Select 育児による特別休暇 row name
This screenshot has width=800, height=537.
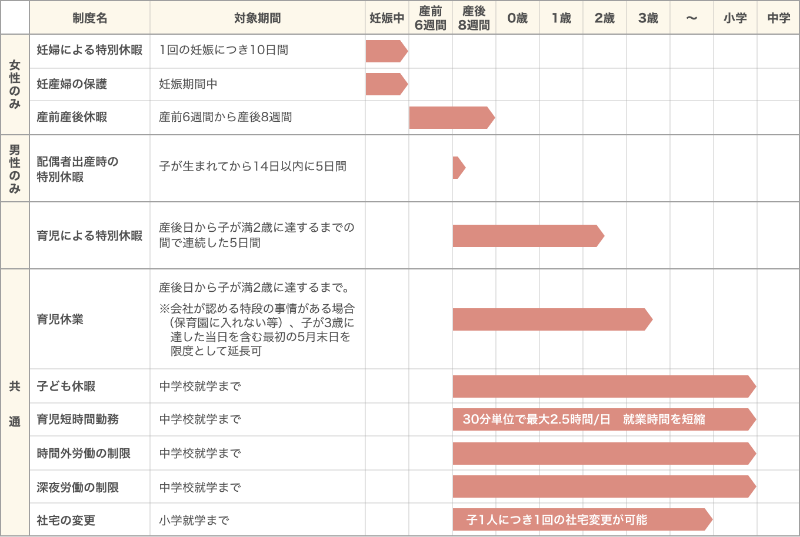tap(89, 235)
